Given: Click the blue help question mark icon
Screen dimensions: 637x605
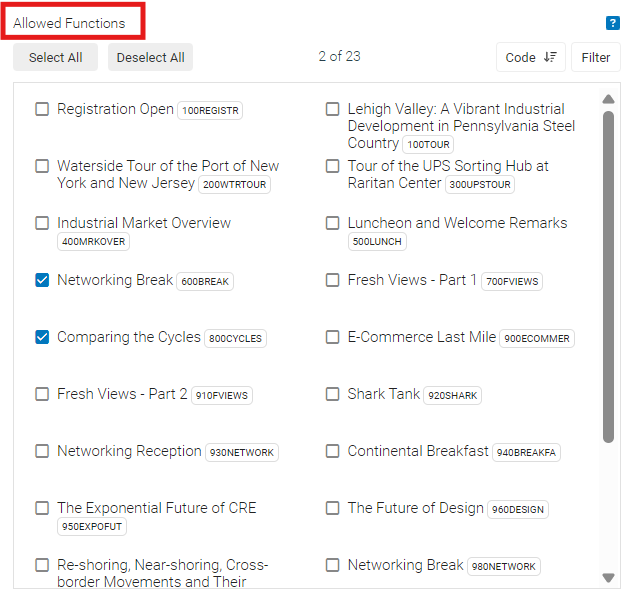Looking at the screenshot, I should pos(613,23).
